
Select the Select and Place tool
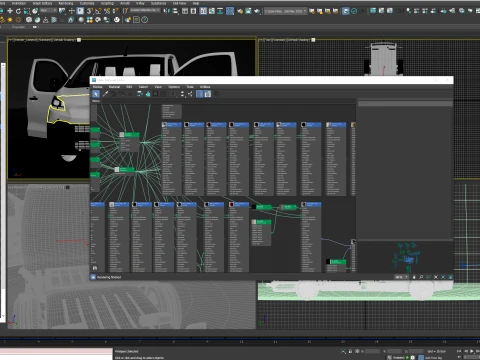point(35,11)
